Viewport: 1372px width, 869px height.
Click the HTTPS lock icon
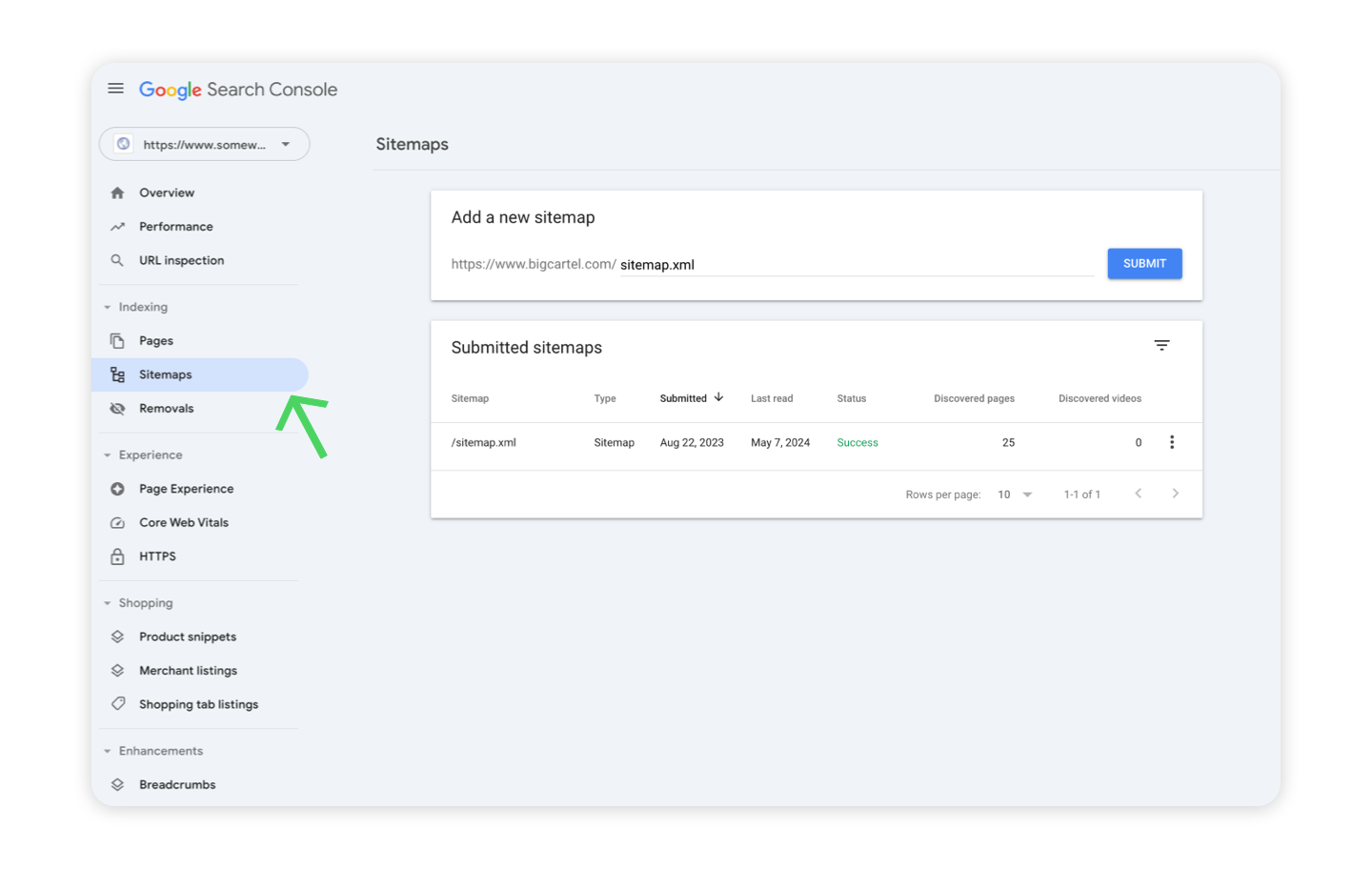tap(117, 556)
